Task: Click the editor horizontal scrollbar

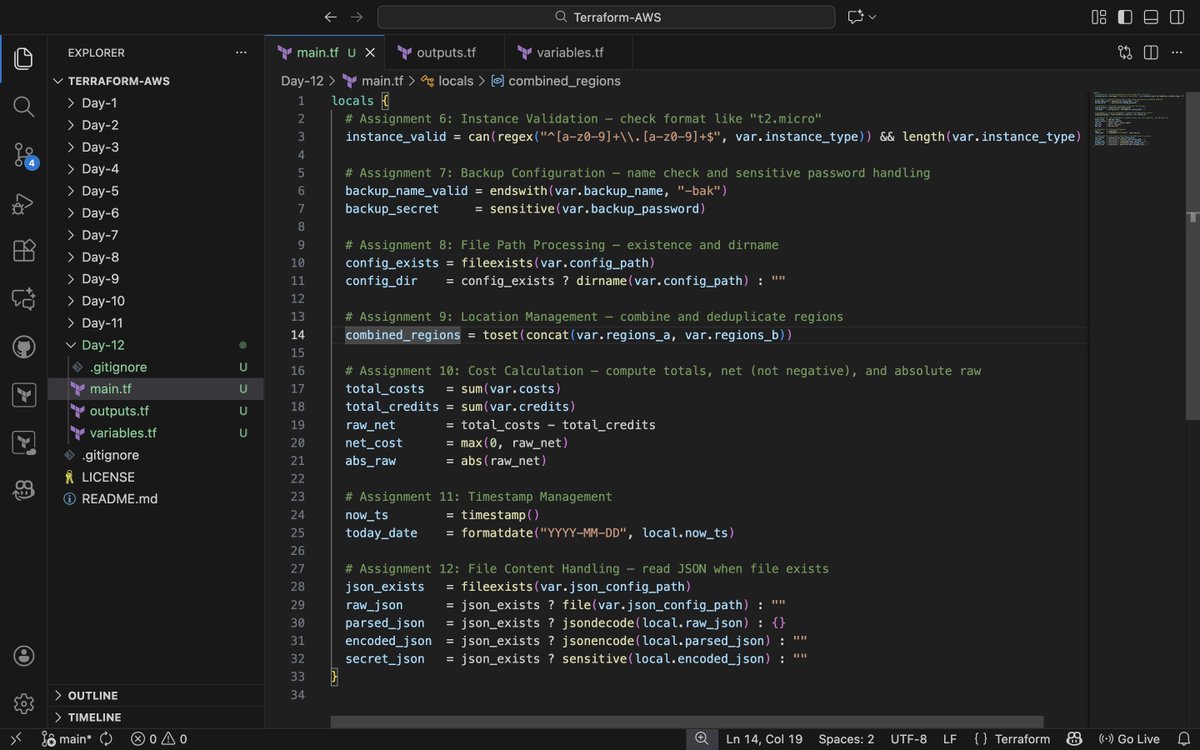Action: click(687, 721)
